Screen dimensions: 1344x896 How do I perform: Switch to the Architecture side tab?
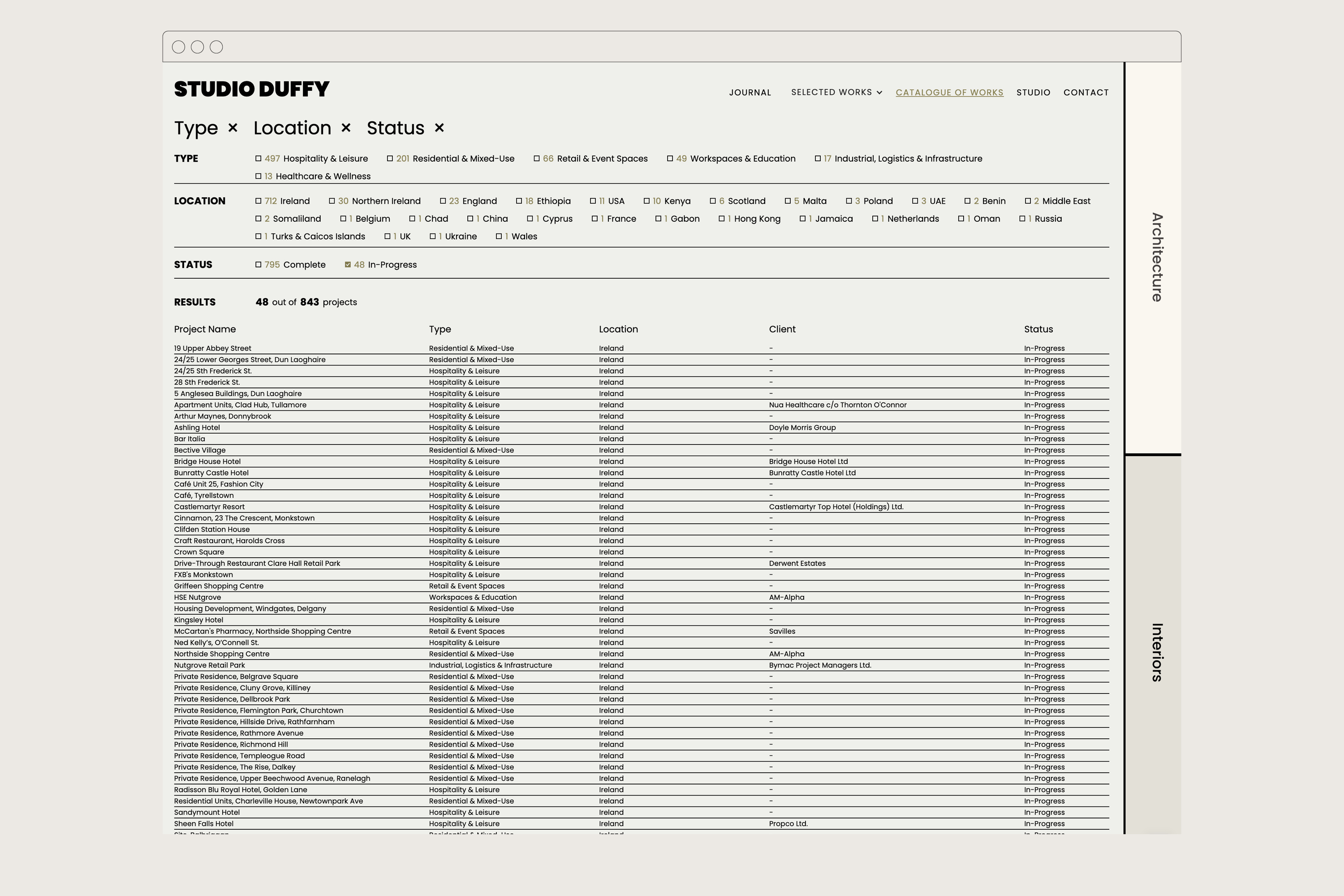pyautogui.click(x=1153, y=258)
